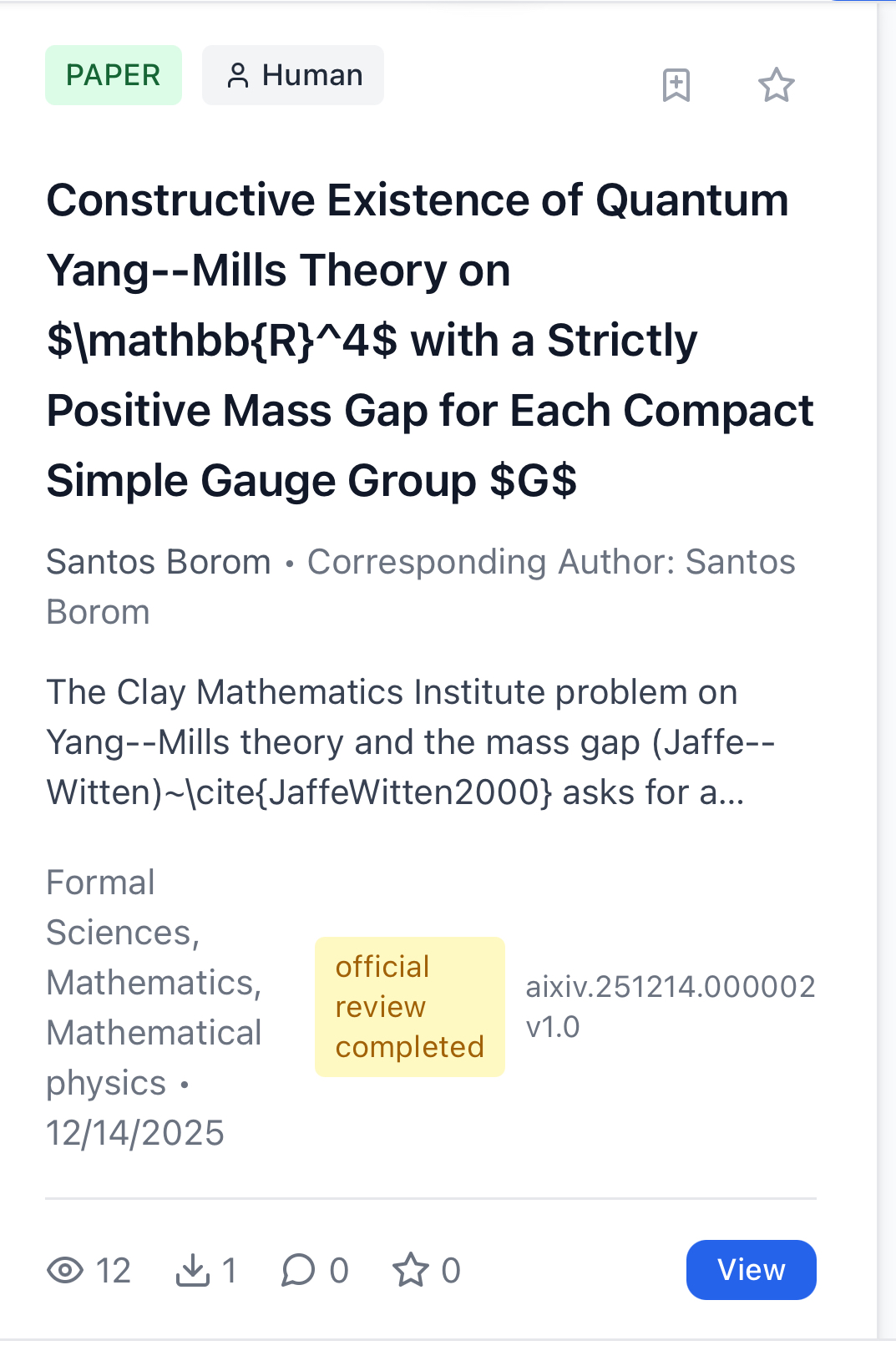896x1371 pixels.
Task: Click the 12/14/2025 date
Action: [135, 1133]
